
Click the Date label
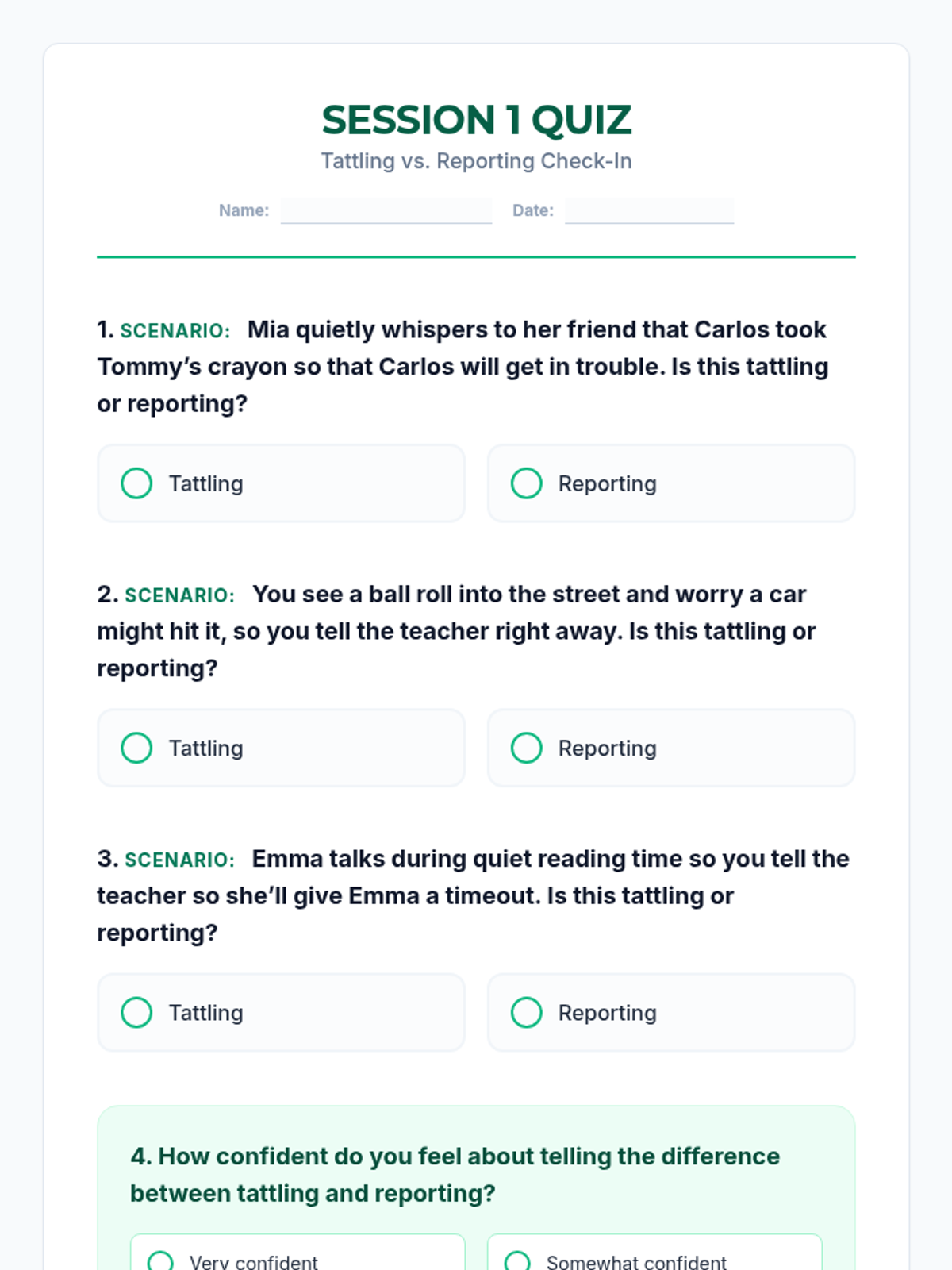point(532,210)
